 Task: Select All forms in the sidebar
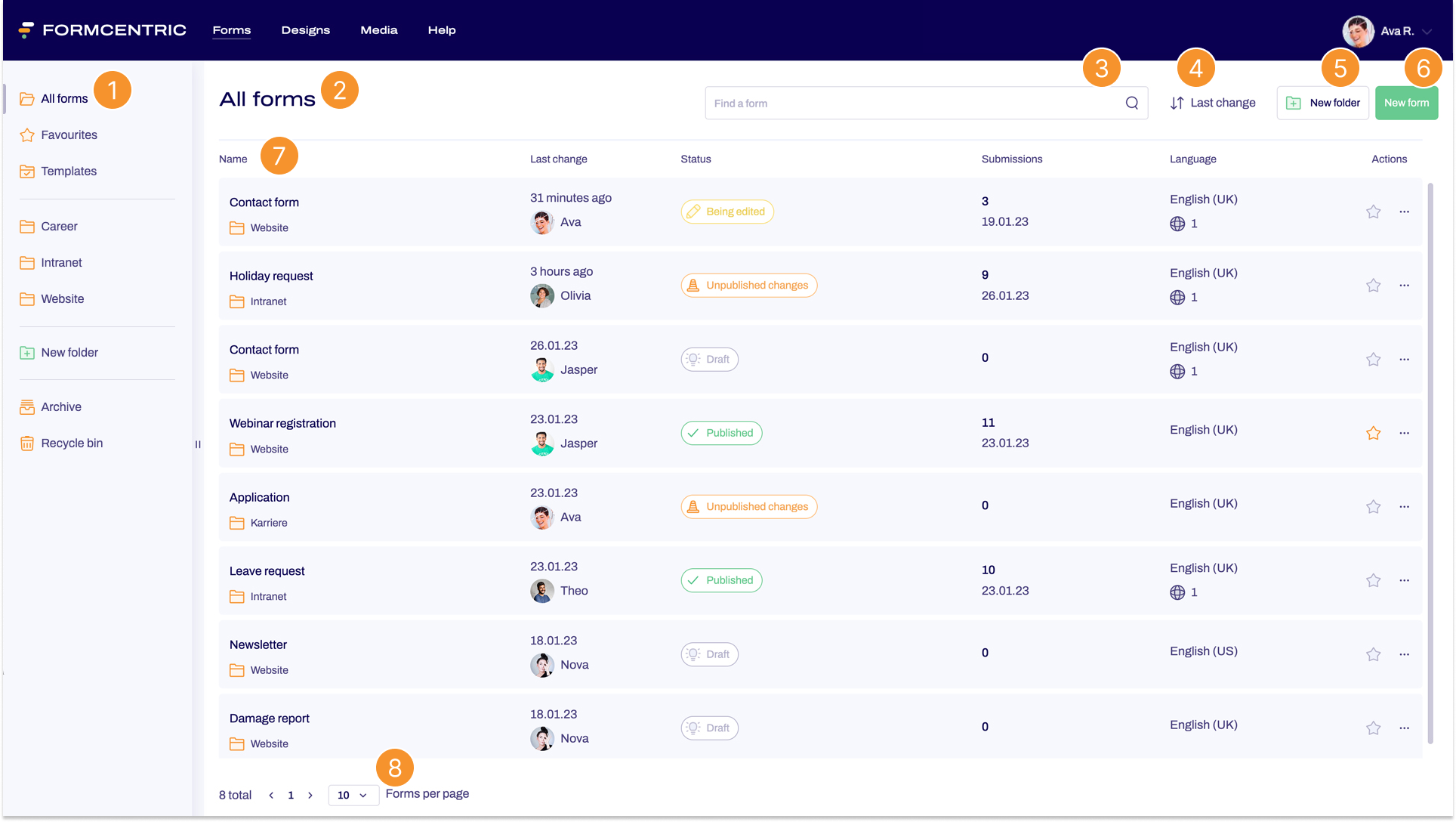(x=54, y=99)
